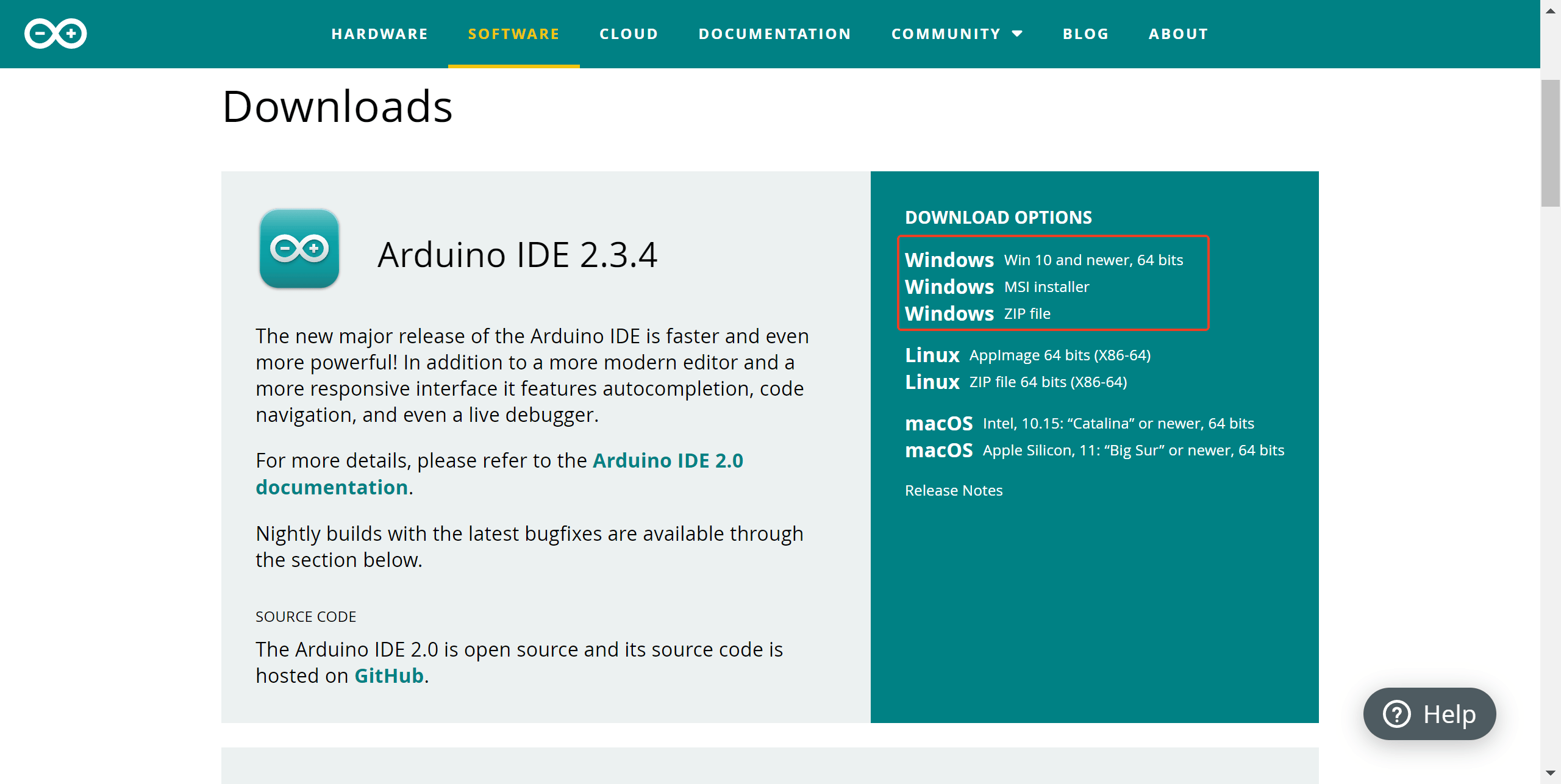This screenshot has width=1561, height=784.
Task: Click the Arduino logo in the header
Action: pos(55,34)
